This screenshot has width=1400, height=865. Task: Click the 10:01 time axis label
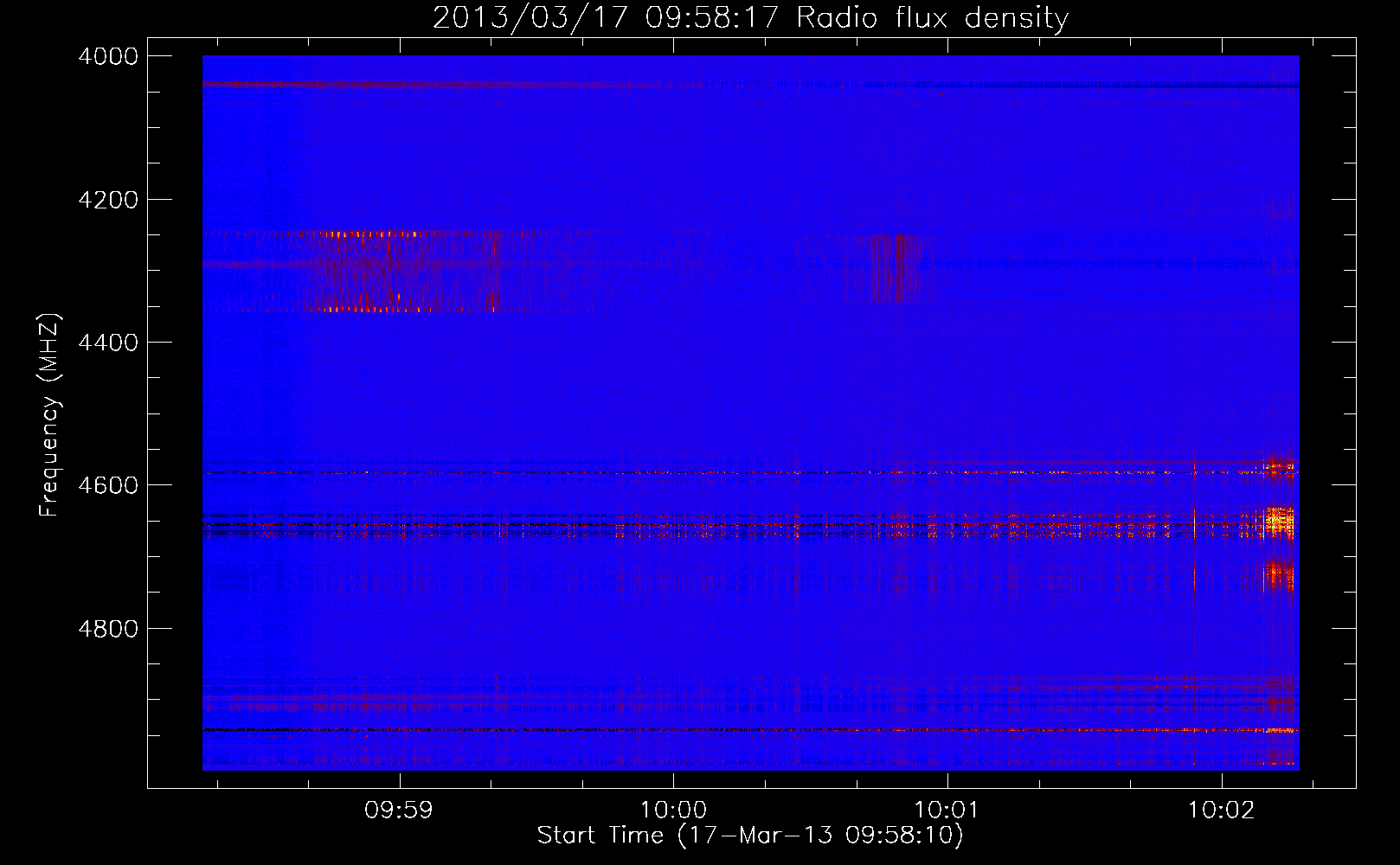click(947, 811)
